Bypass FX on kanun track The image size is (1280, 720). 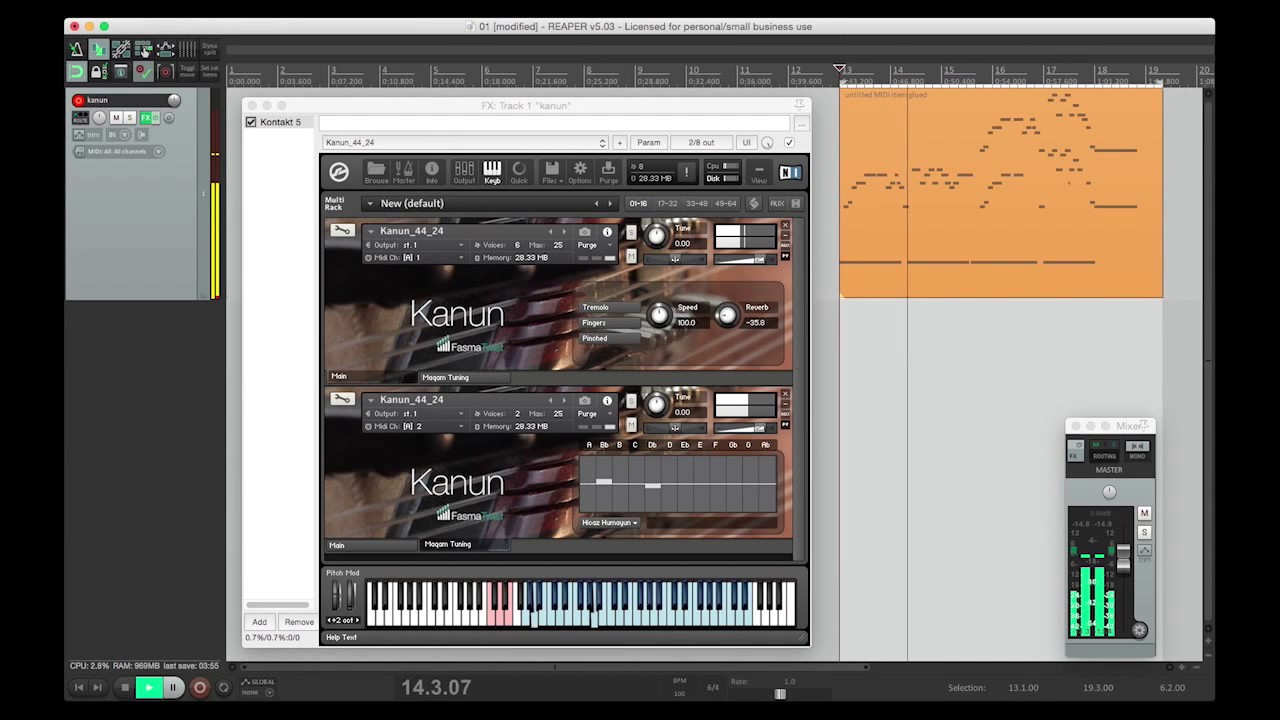coord(156,118)
